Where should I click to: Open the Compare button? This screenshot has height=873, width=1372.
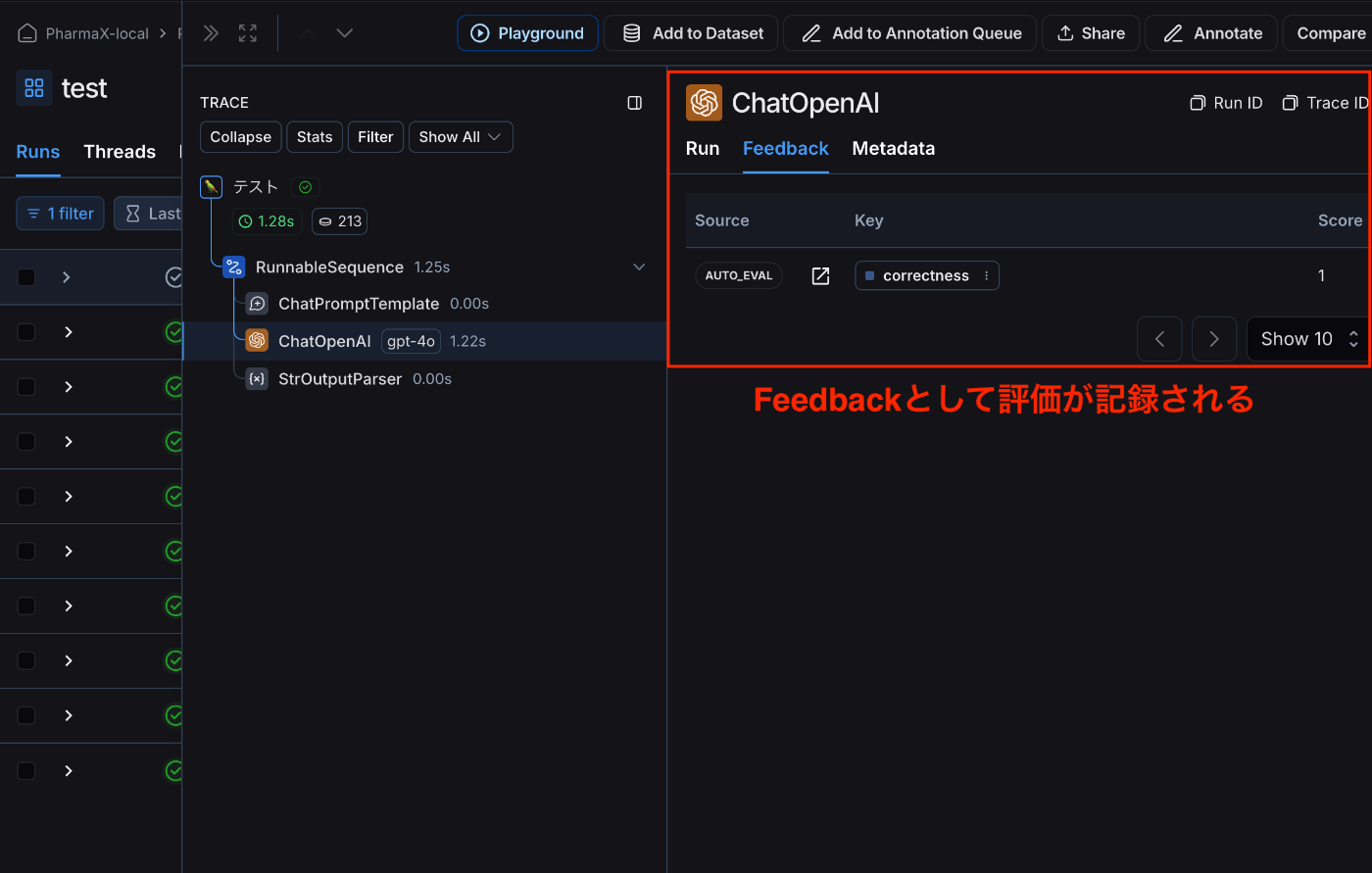point(1329,33)
